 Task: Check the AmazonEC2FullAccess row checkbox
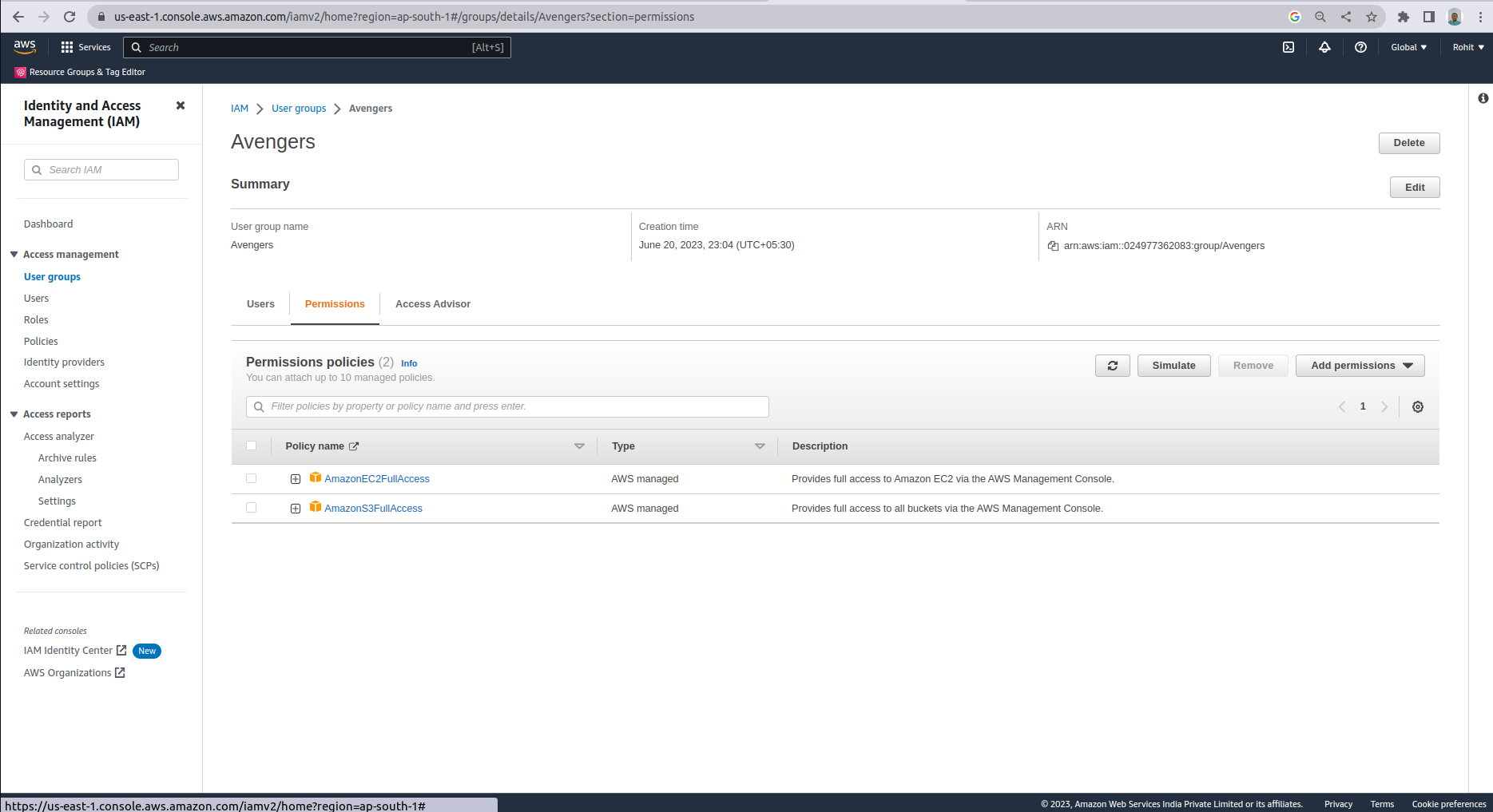[x=252, y=478]
